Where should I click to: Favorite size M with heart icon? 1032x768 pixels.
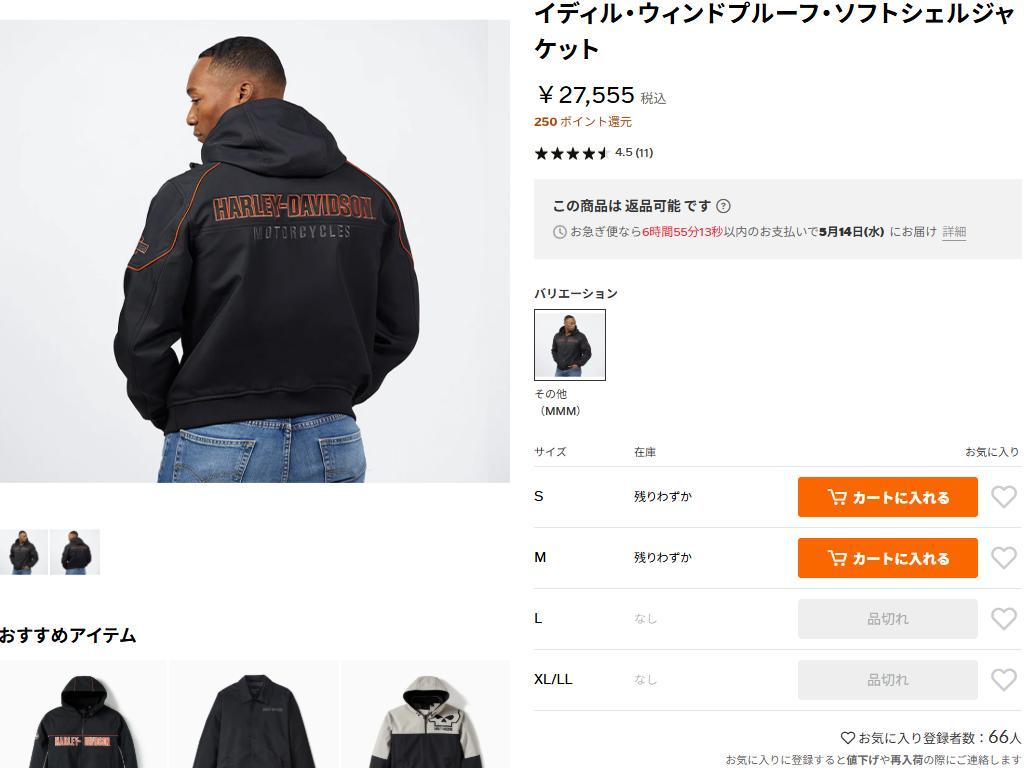coord(1004,558)
